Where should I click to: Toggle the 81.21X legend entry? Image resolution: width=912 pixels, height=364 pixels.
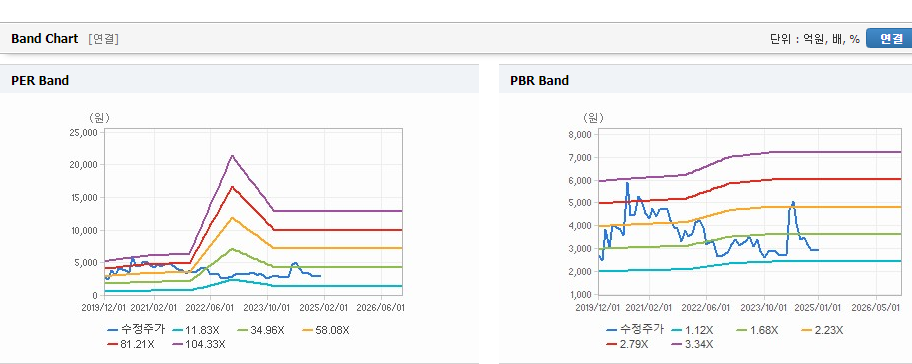(131, 344)
